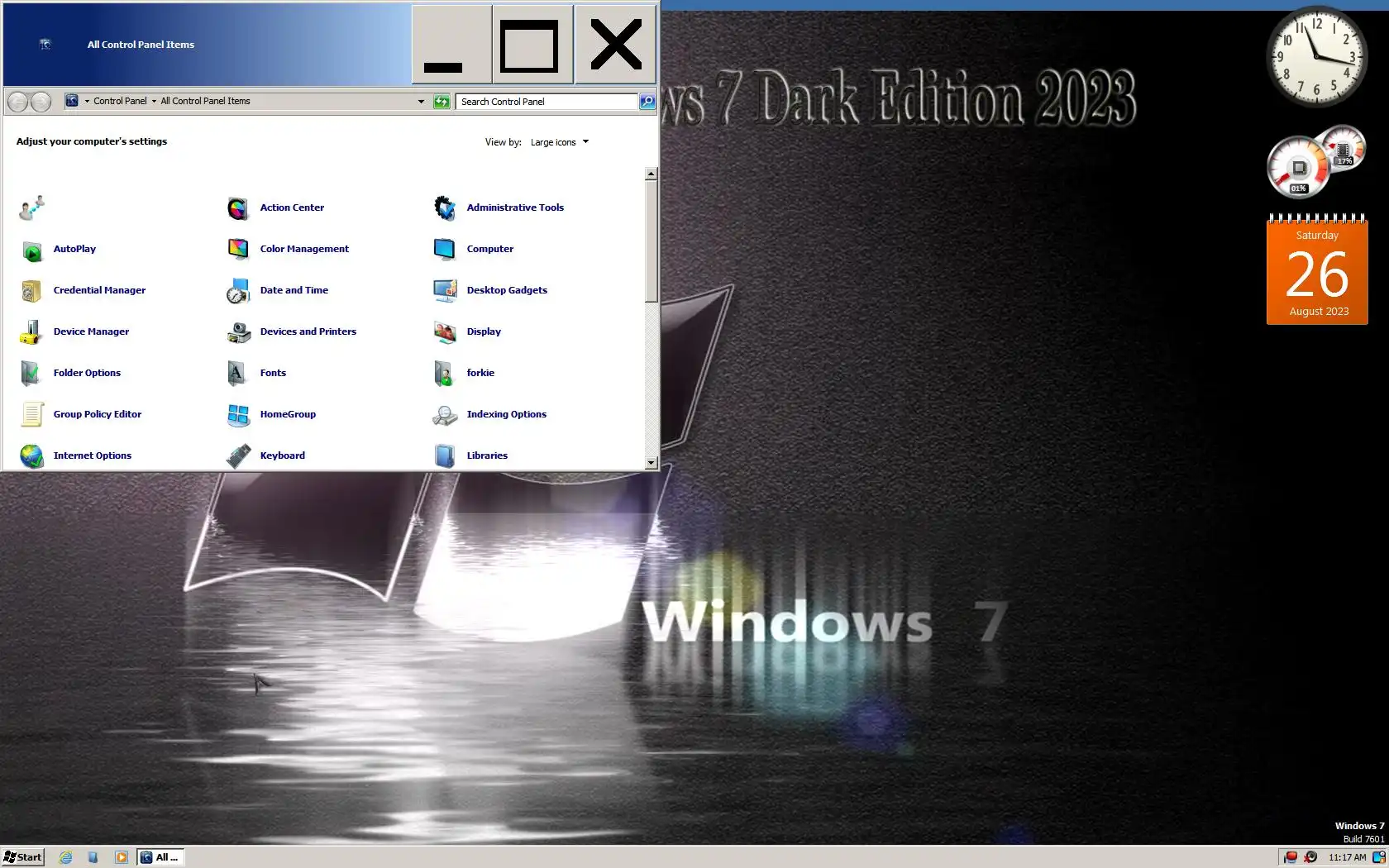Click the scrollbar up arrow
1389x868 pixels.
click(x=652, y=174)
